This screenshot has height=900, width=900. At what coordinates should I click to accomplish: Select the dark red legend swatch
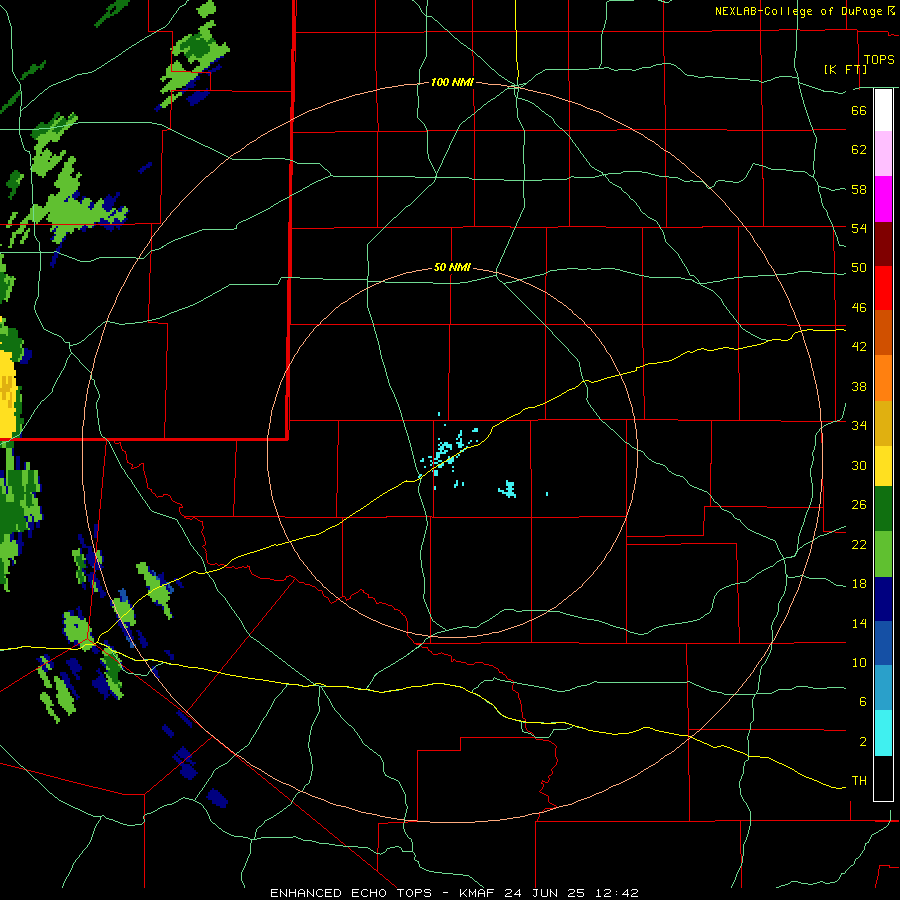coord(883,243)
